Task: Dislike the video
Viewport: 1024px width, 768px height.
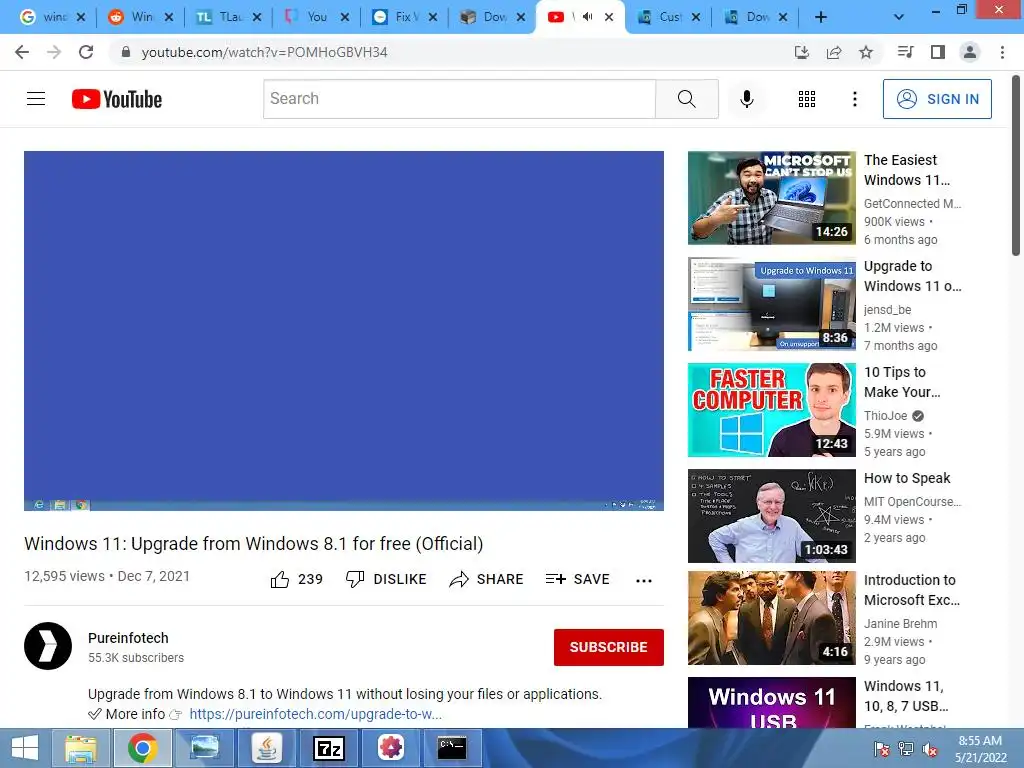Action: click(386, 579)
